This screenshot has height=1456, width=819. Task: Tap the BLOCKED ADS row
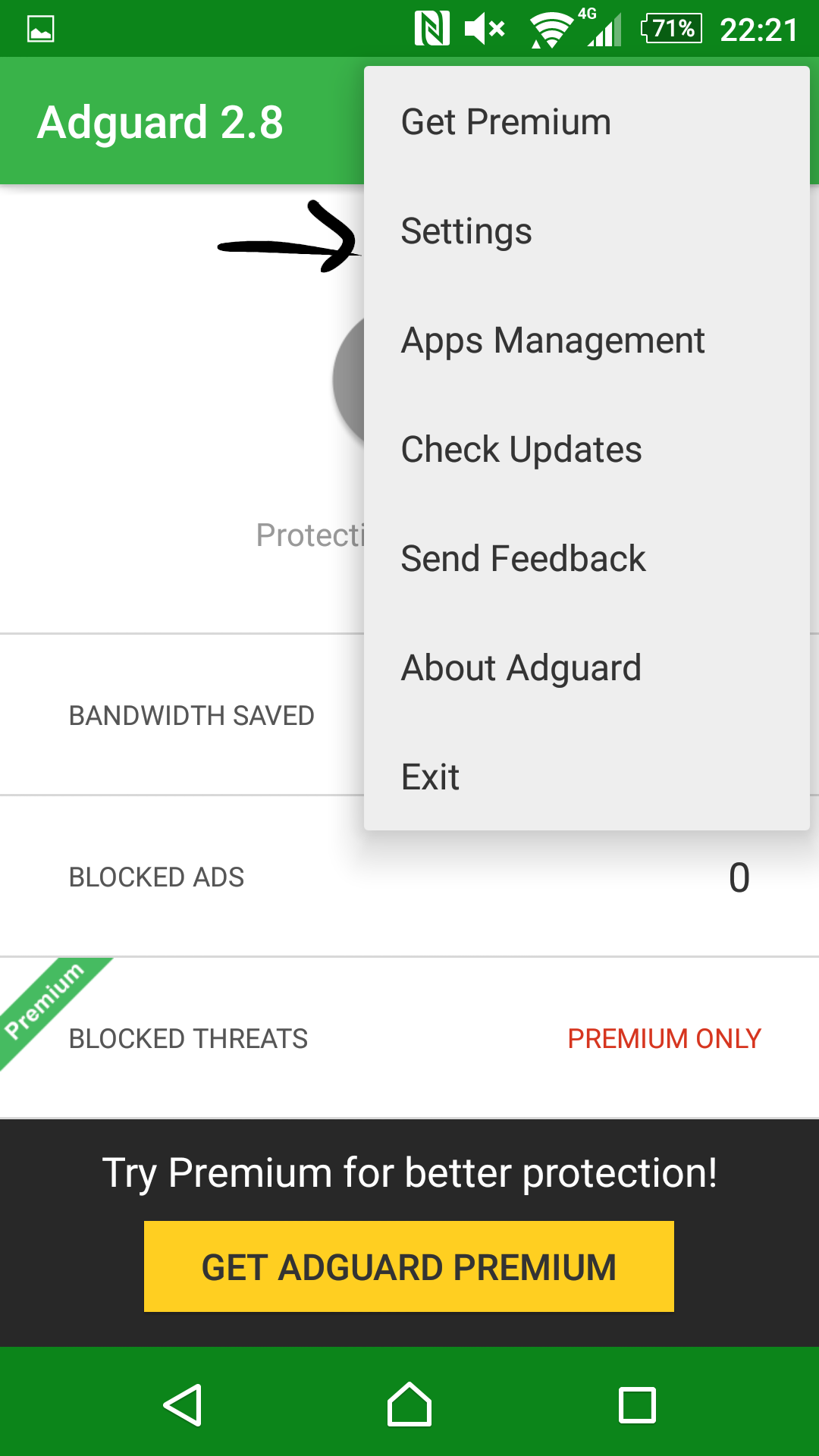click(409, 877)
